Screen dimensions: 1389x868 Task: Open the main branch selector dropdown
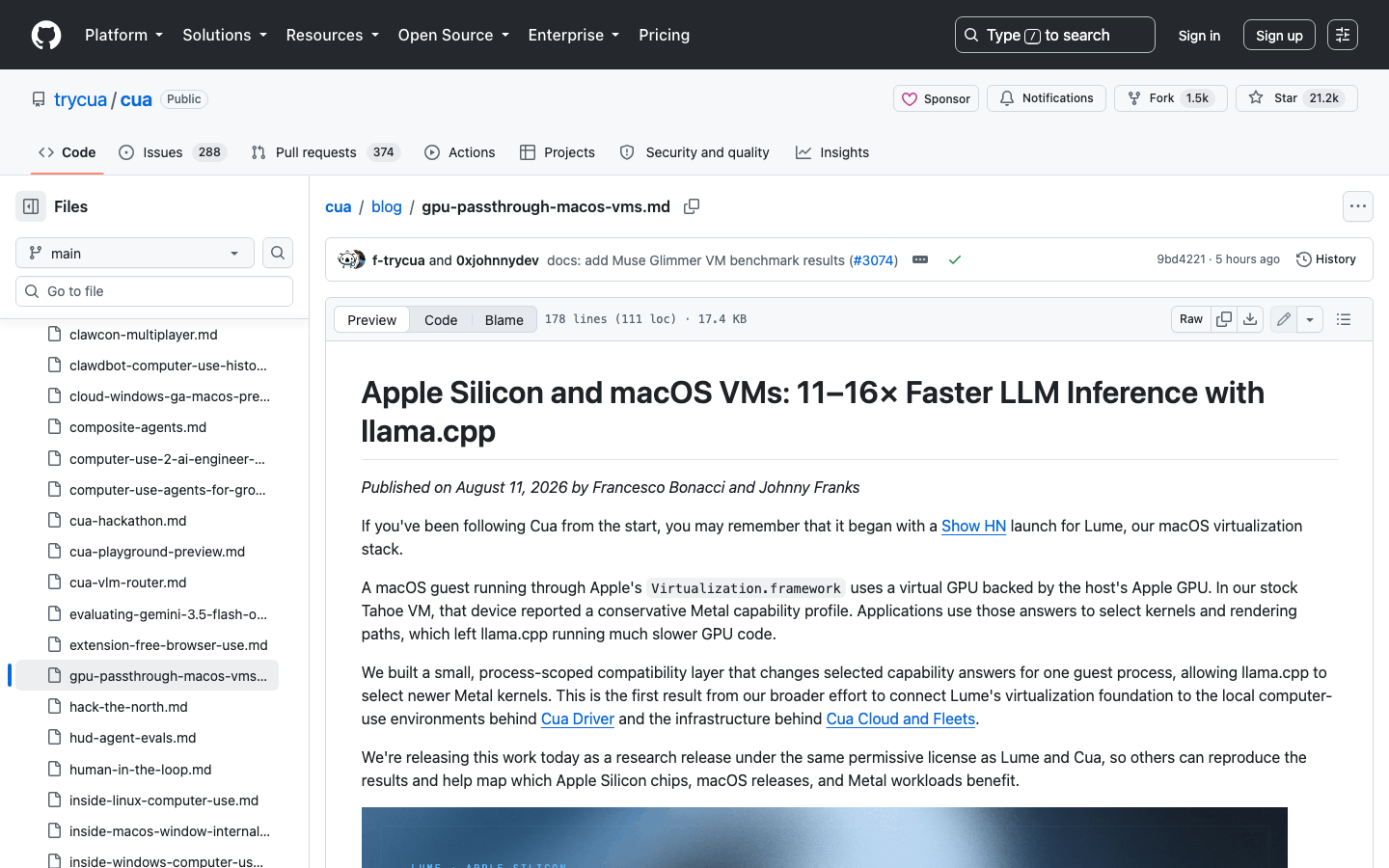[135, 253]
